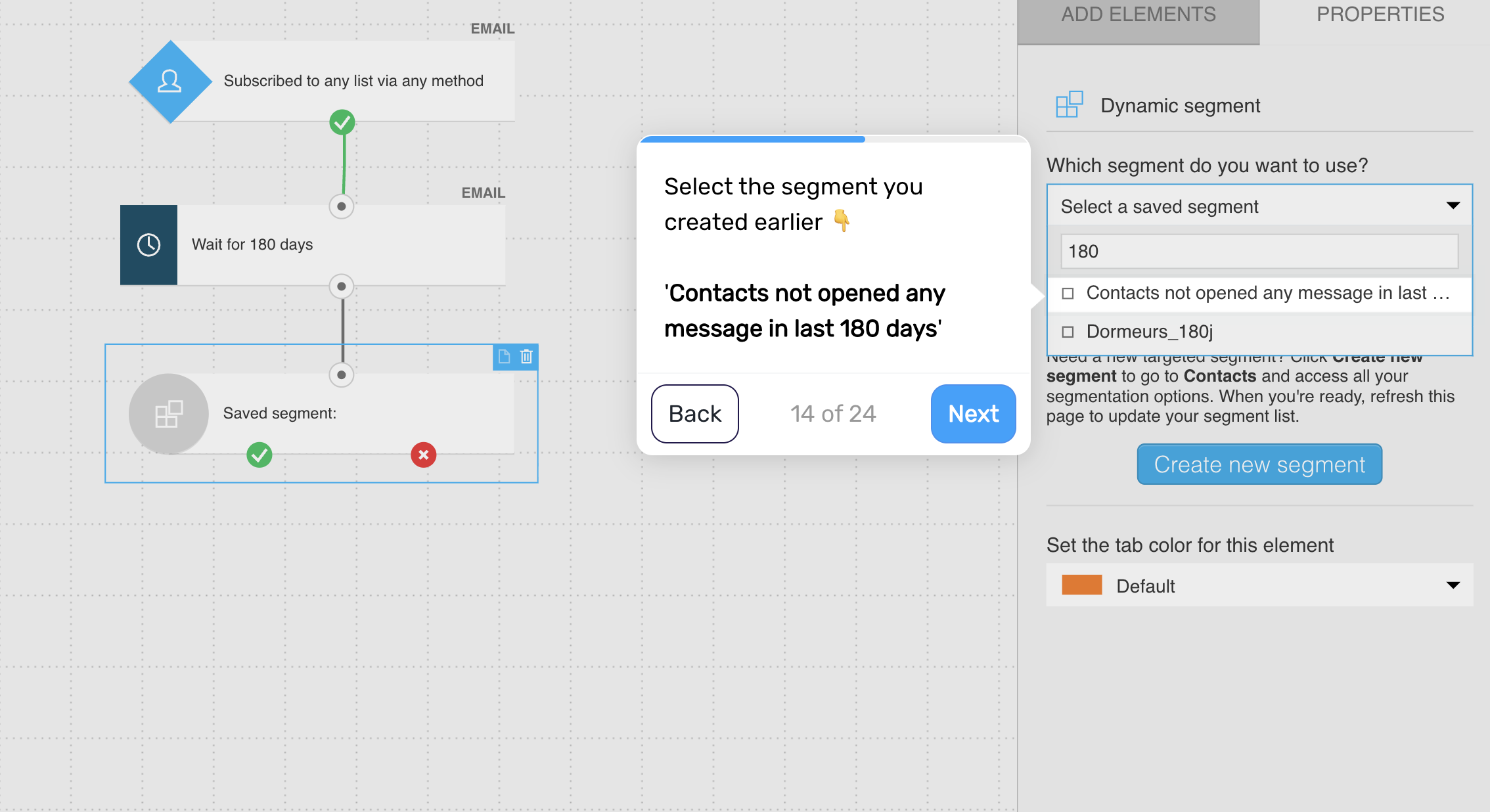Click the input connector atop saved segment block
The height and width of the screenshot is (812, 1490).
point(342,375)
